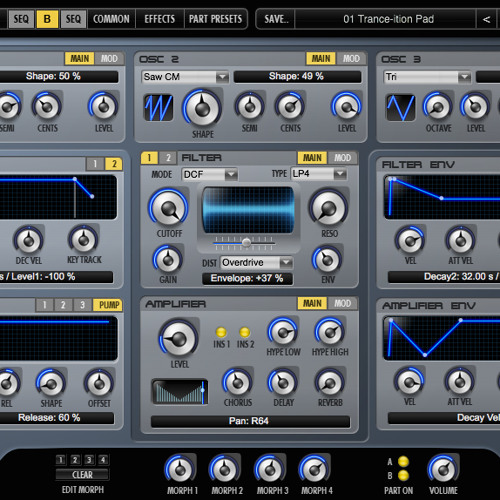Adjust the OSC 2 Shape knob

click(202, 108)
